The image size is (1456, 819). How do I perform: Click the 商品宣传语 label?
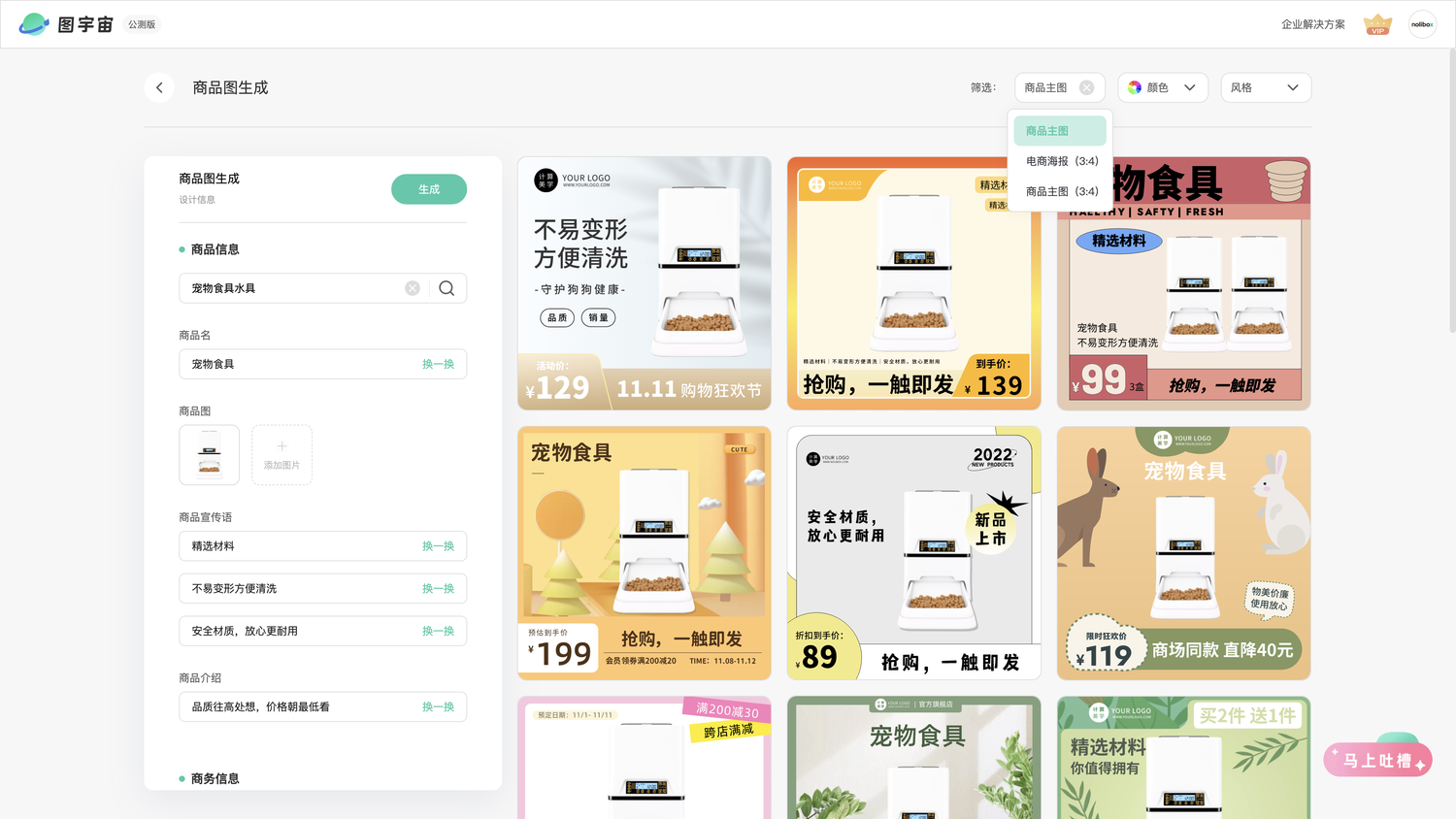(x=206, y=517)
